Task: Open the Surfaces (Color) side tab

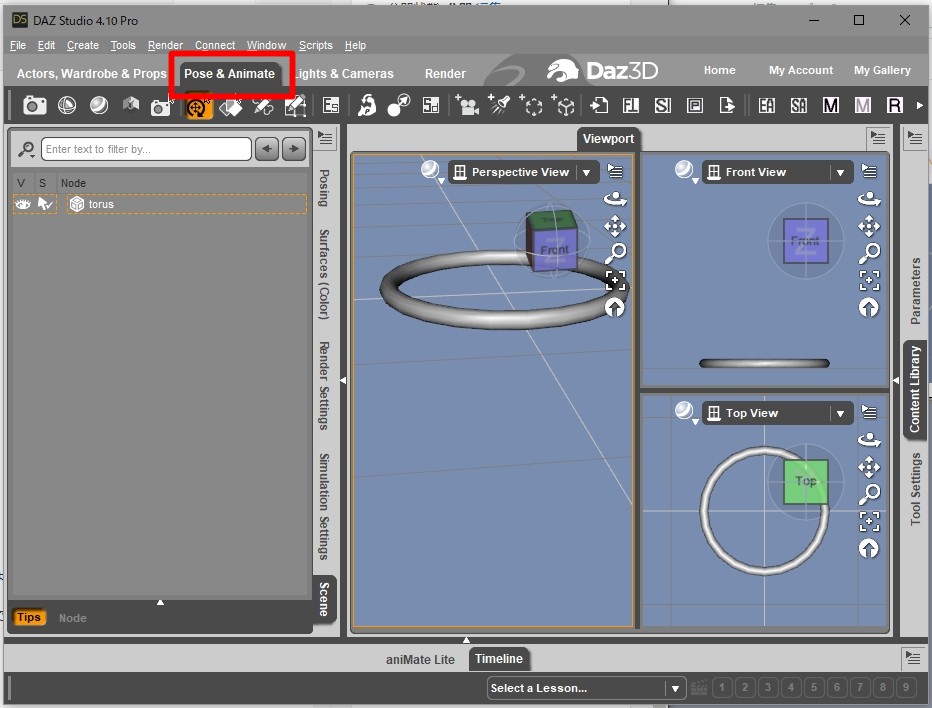Action: click(x=324, y=274)
